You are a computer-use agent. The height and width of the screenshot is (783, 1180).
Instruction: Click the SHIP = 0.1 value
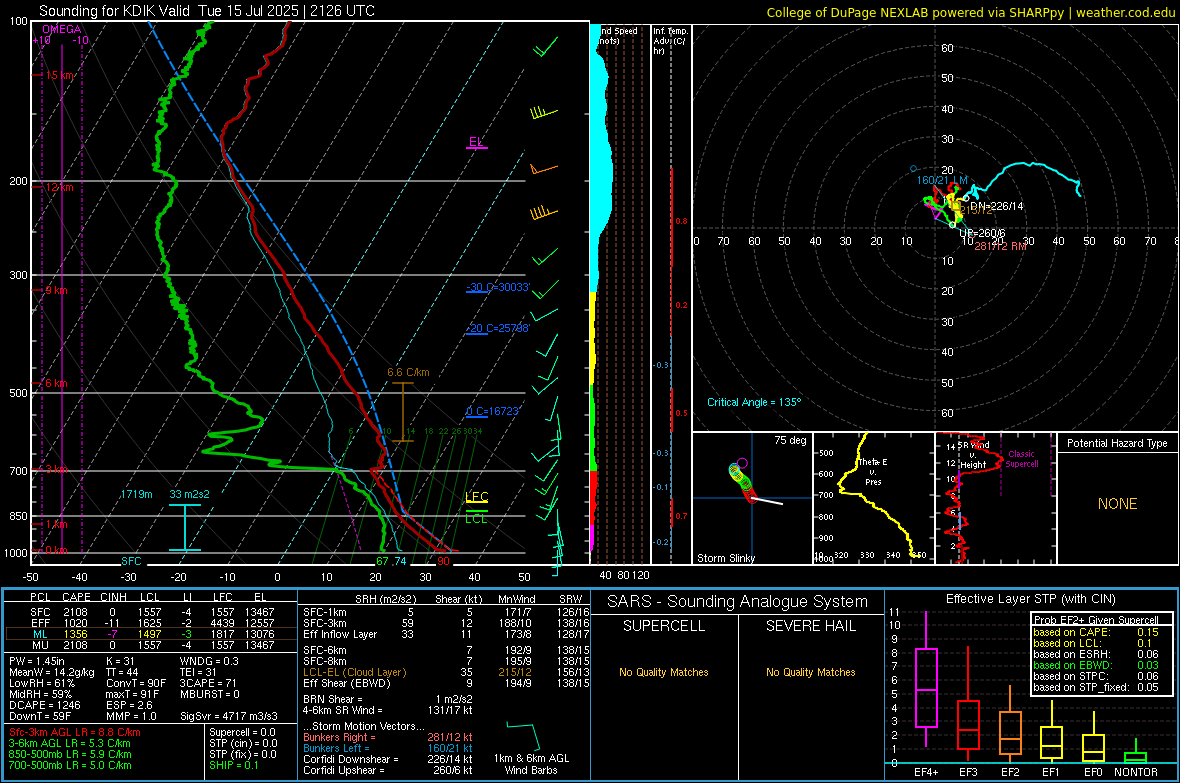click(233, 765)
